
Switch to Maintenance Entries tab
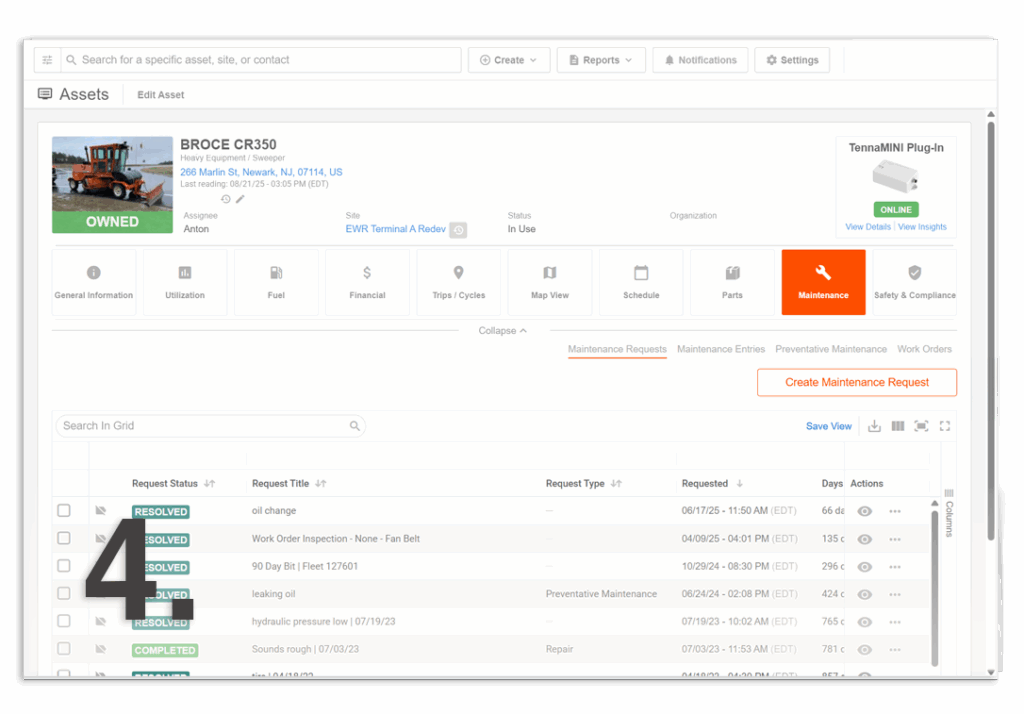(721, 349)
